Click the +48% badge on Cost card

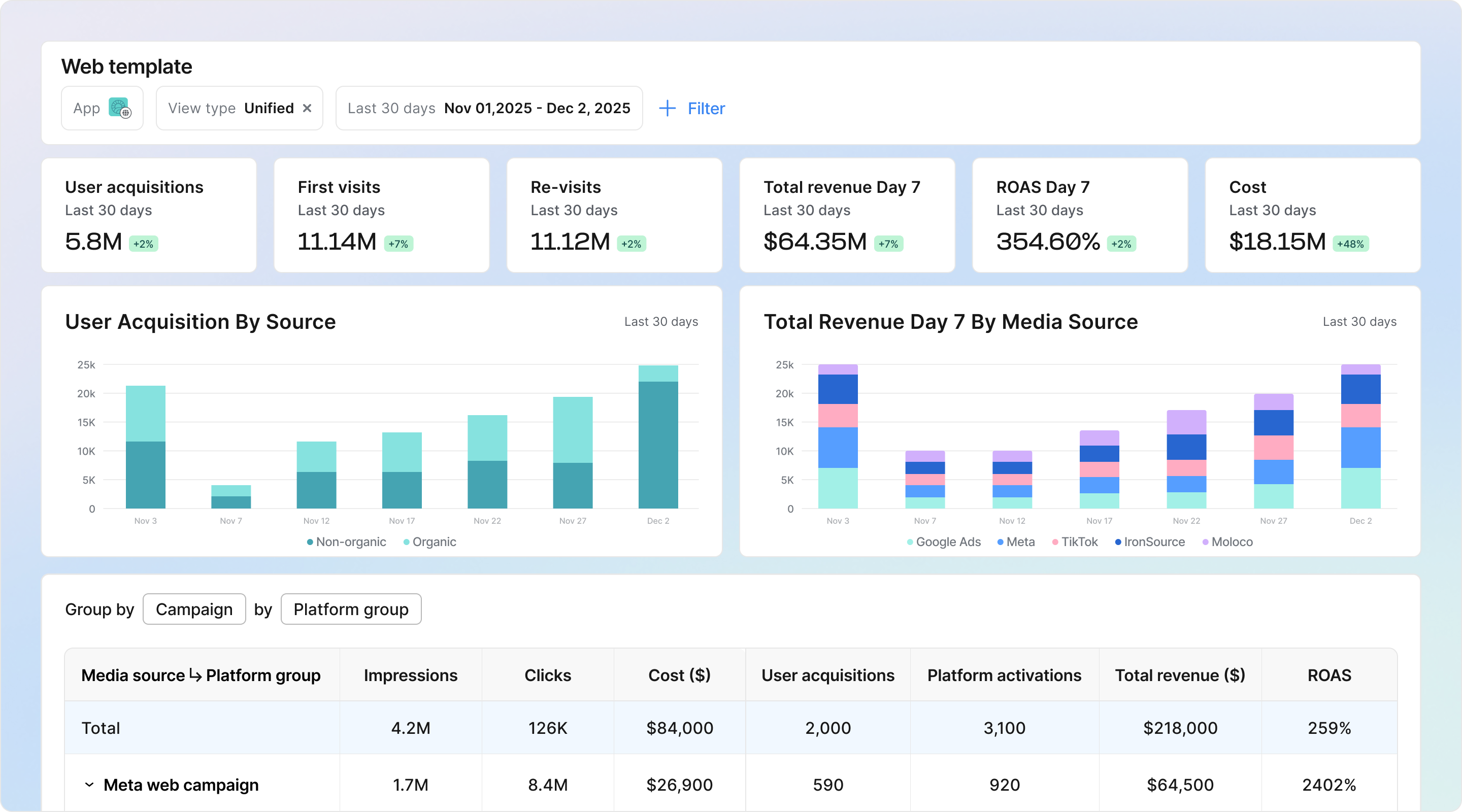click(1350, 244)
